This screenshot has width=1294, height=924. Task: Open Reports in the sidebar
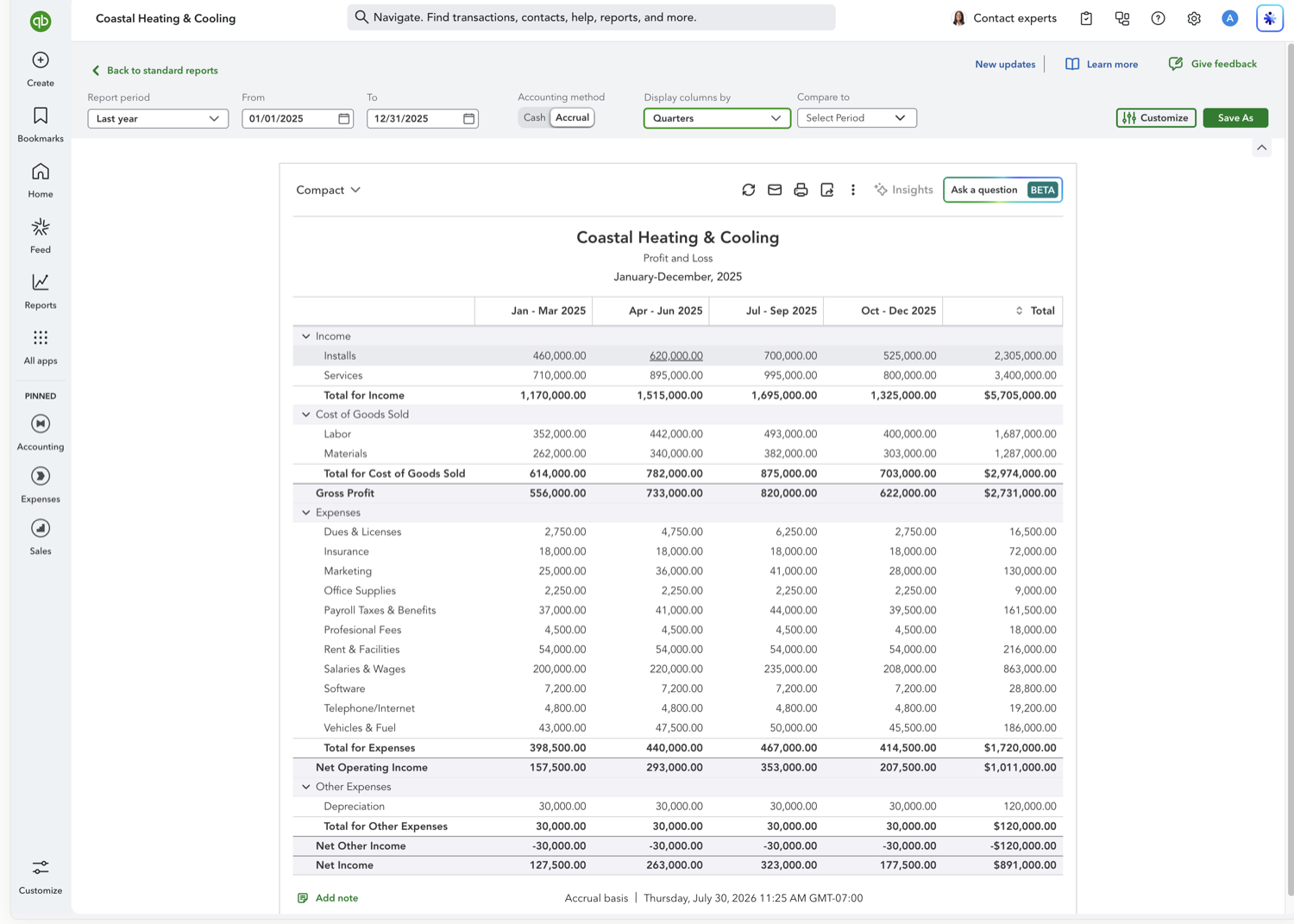41,292
